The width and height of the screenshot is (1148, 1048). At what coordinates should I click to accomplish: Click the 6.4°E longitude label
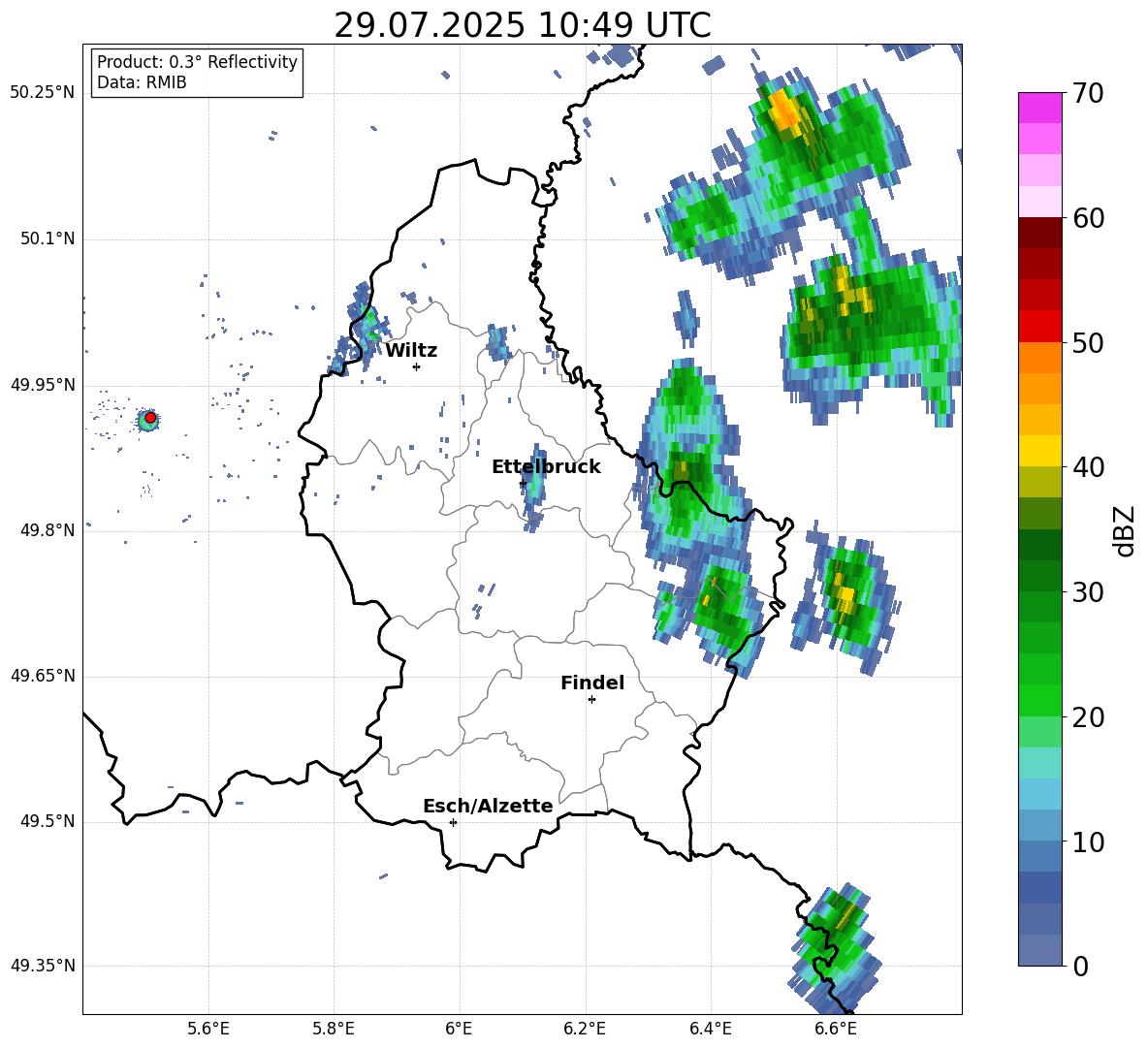click(x=710, y=1029)
